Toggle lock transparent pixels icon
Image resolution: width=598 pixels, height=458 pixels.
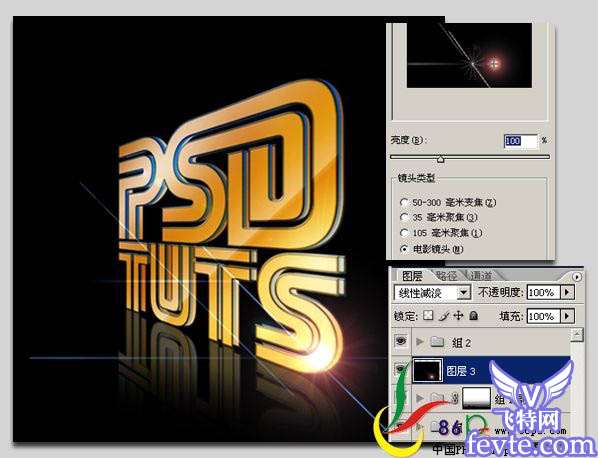click(429, 315)
